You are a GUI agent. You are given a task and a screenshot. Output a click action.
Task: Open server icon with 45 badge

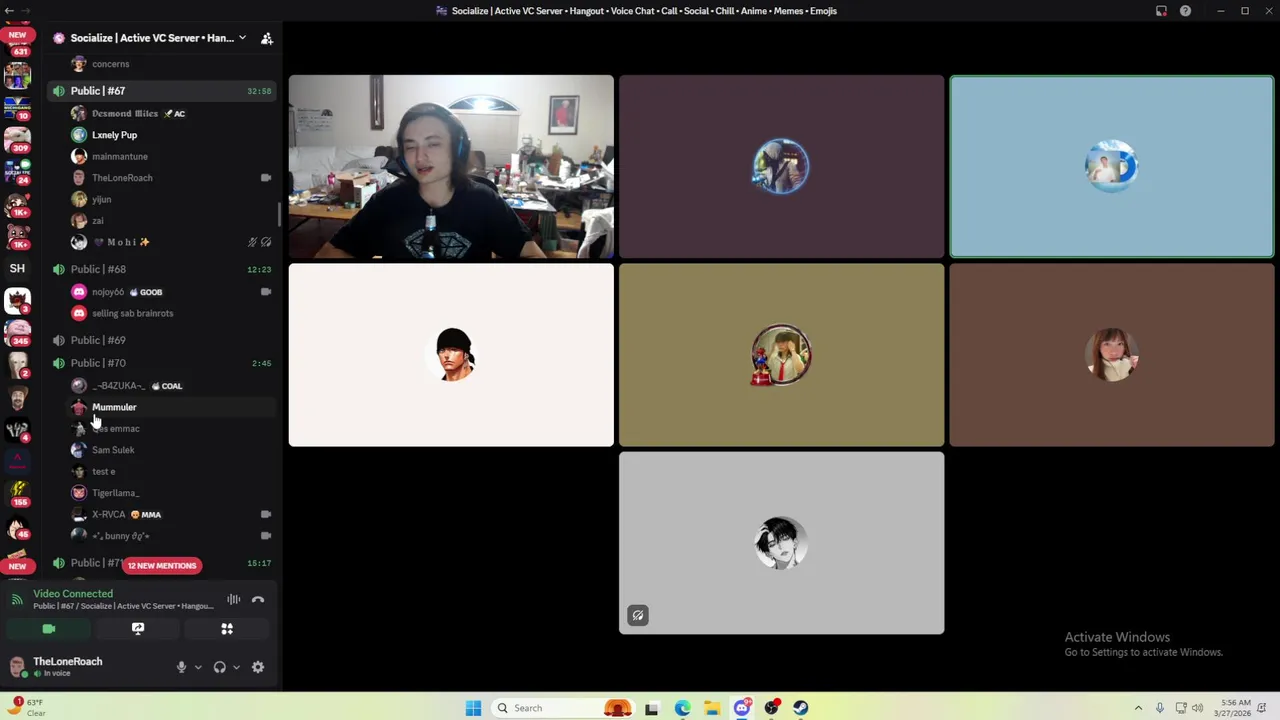coord(17,529)
